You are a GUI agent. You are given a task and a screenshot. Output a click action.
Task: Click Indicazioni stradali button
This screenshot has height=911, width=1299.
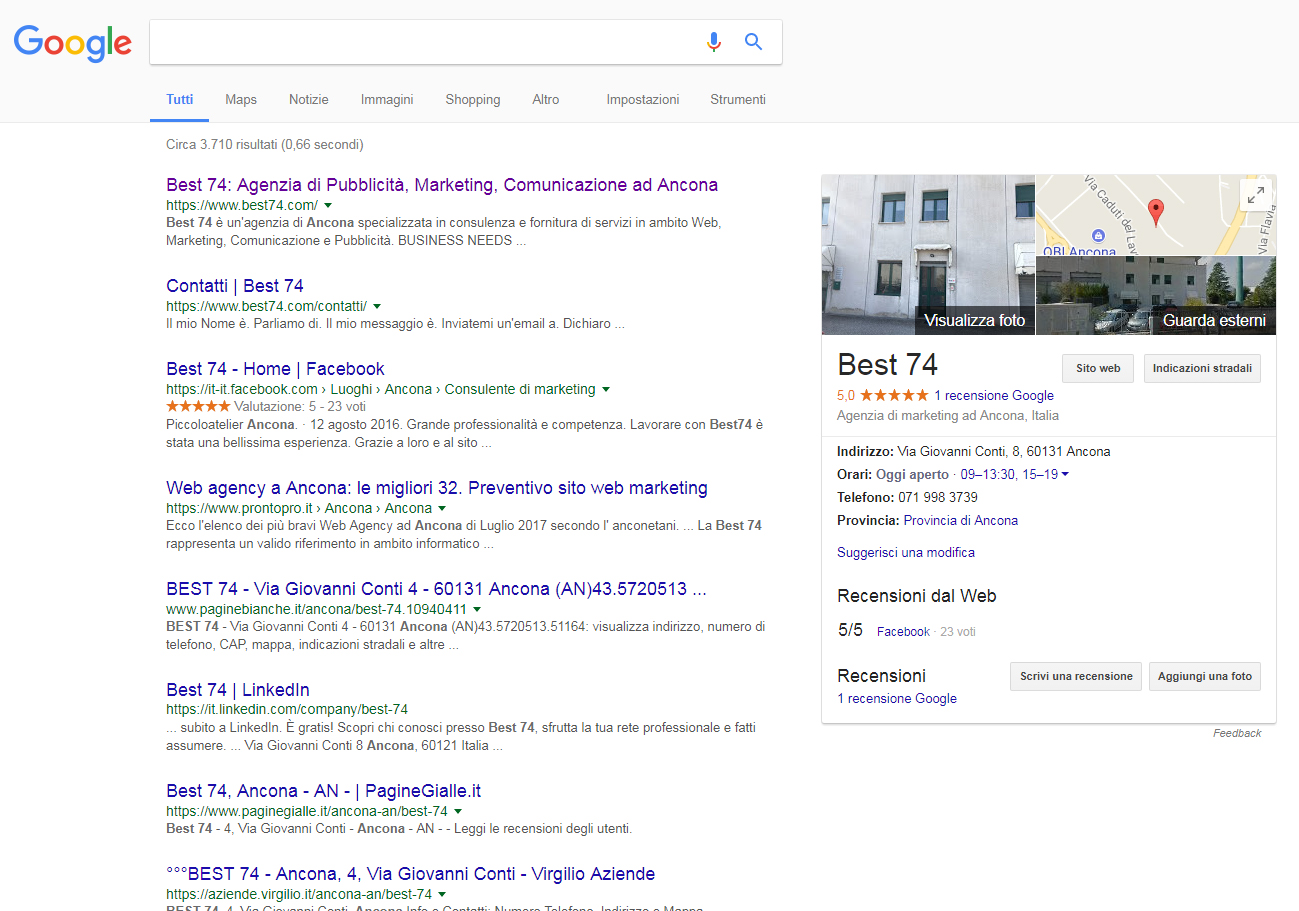tap(1202, 368)
